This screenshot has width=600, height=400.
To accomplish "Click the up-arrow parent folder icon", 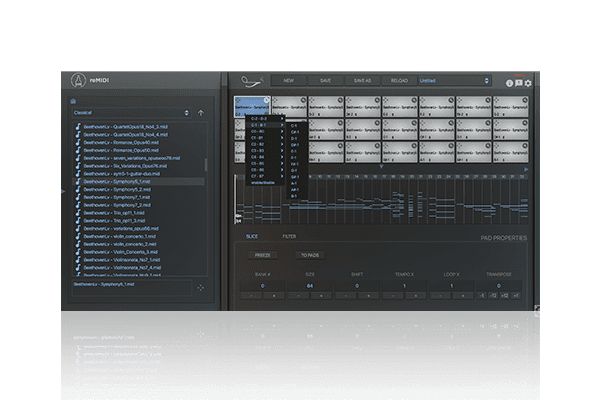I will click(x=200, y=113).
